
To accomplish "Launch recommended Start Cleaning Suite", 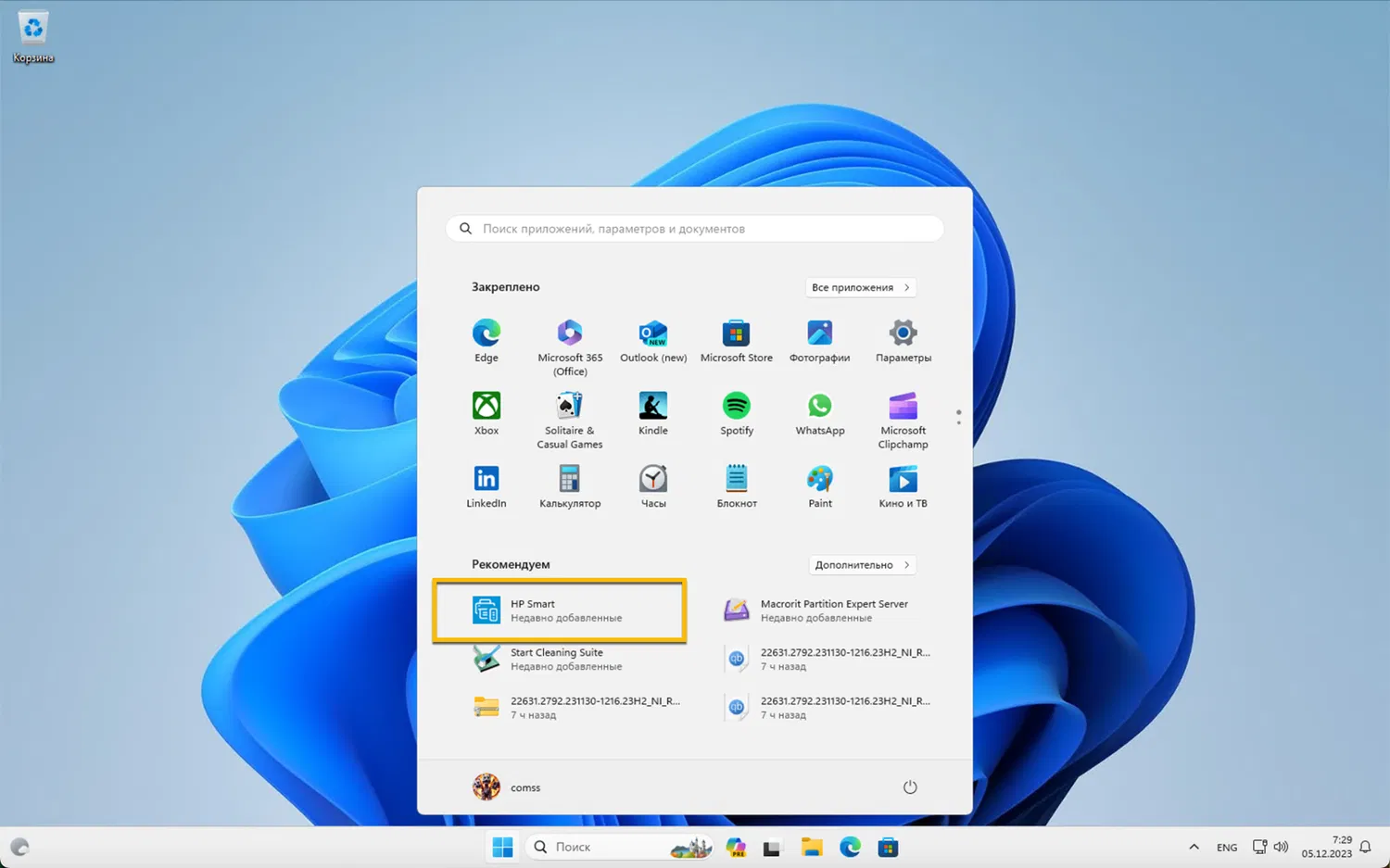I will (560, 659).
